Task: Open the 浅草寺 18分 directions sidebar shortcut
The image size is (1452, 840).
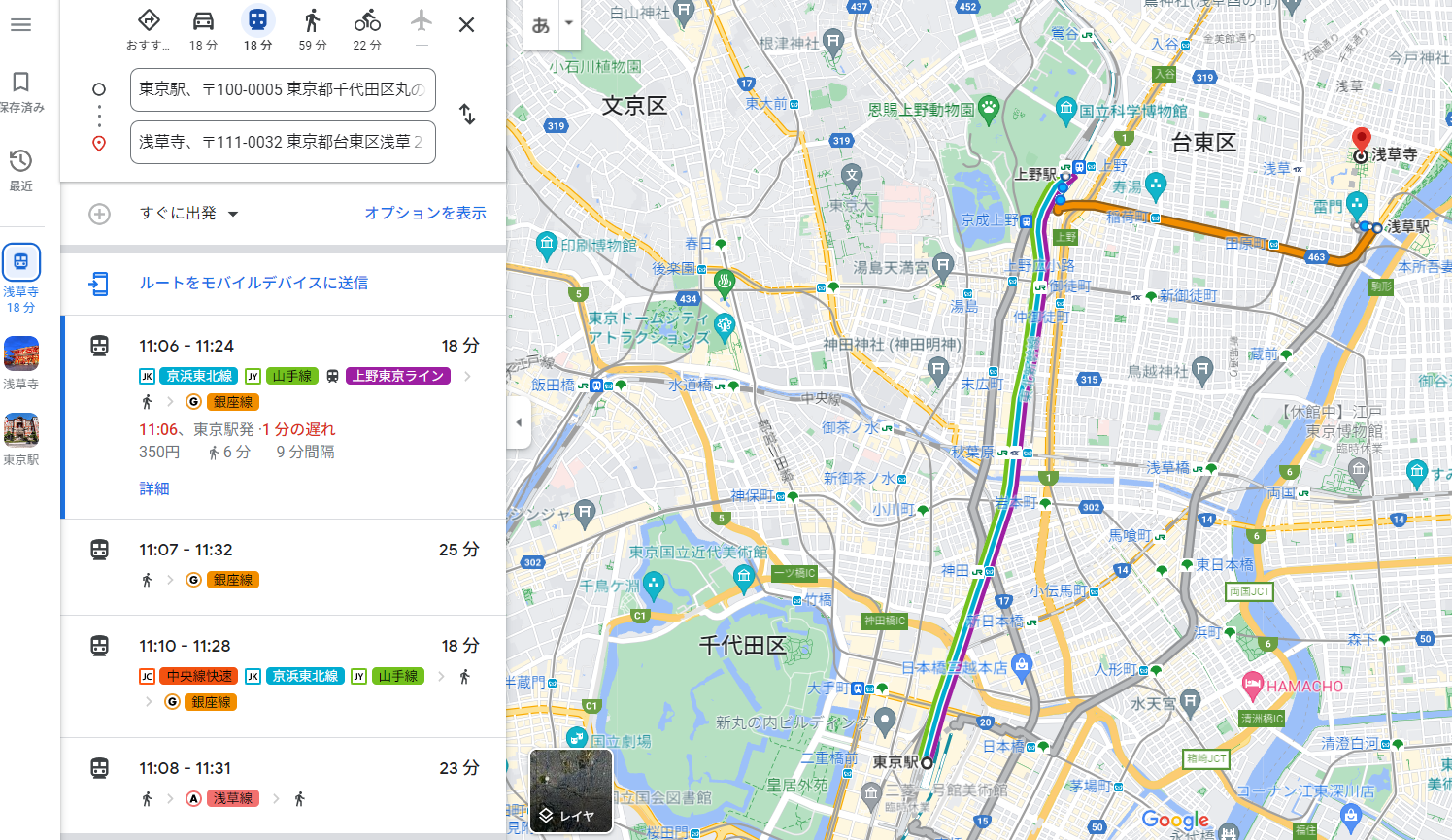Action: [x=21, y=279]
